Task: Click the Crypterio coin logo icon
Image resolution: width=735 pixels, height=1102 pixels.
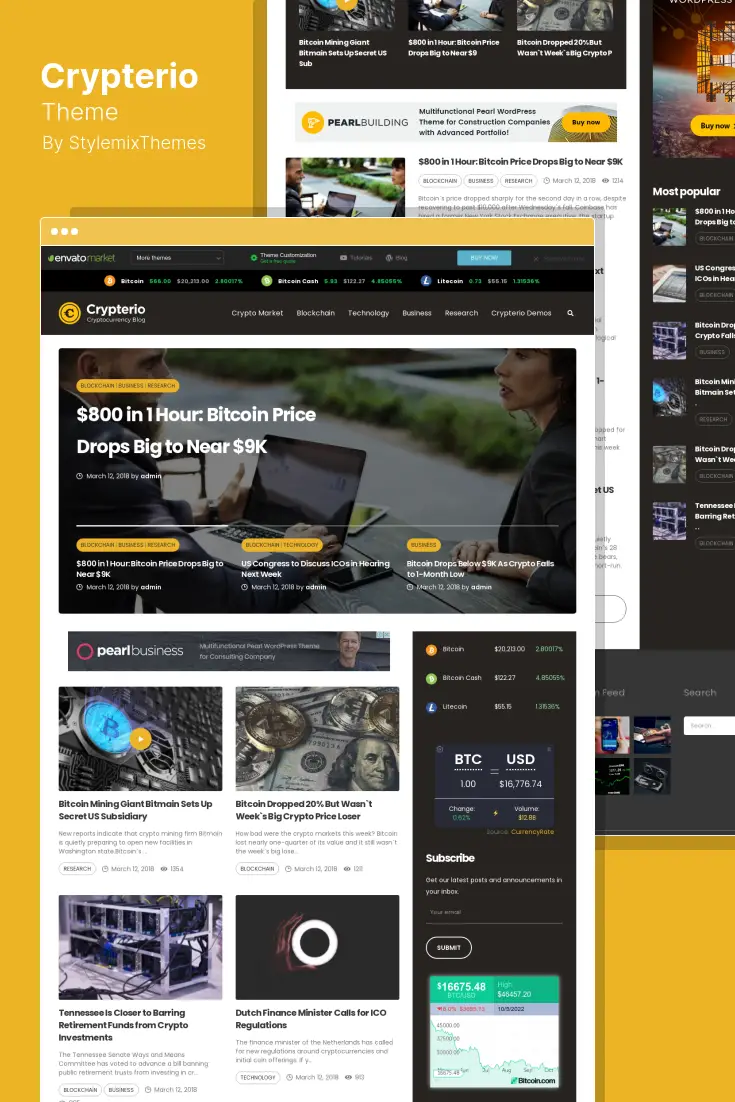Action: point(70,313)
